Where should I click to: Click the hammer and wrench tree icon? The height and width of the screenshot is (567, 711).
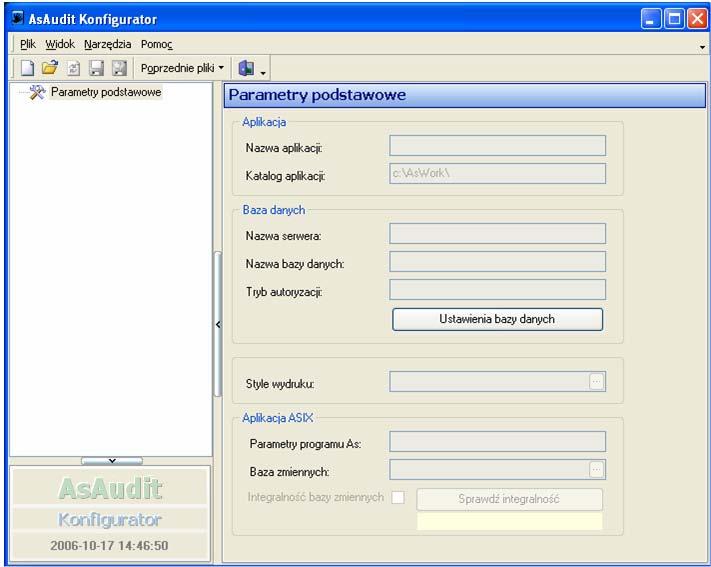pos(37,93)
